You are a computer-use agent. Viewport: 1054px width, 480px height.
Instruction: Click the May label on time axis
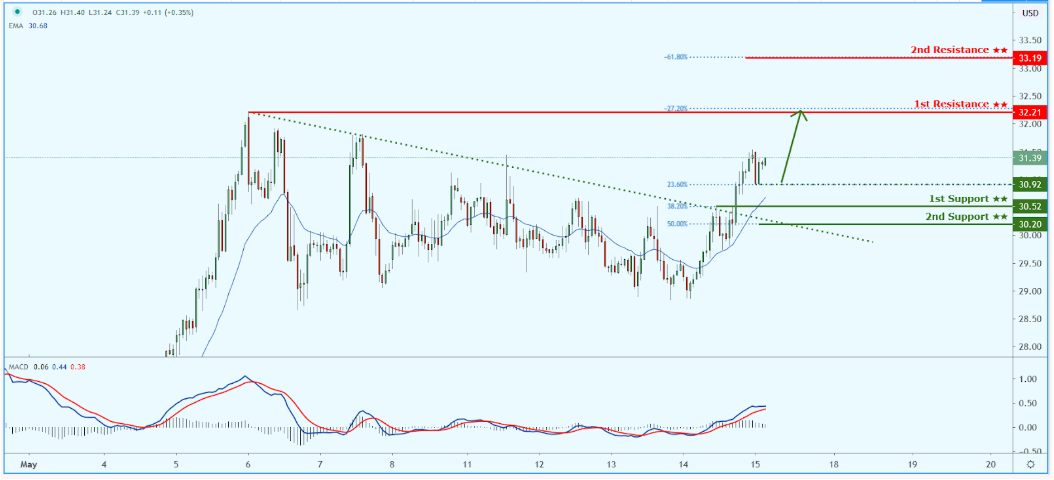[x=27, y=465]
